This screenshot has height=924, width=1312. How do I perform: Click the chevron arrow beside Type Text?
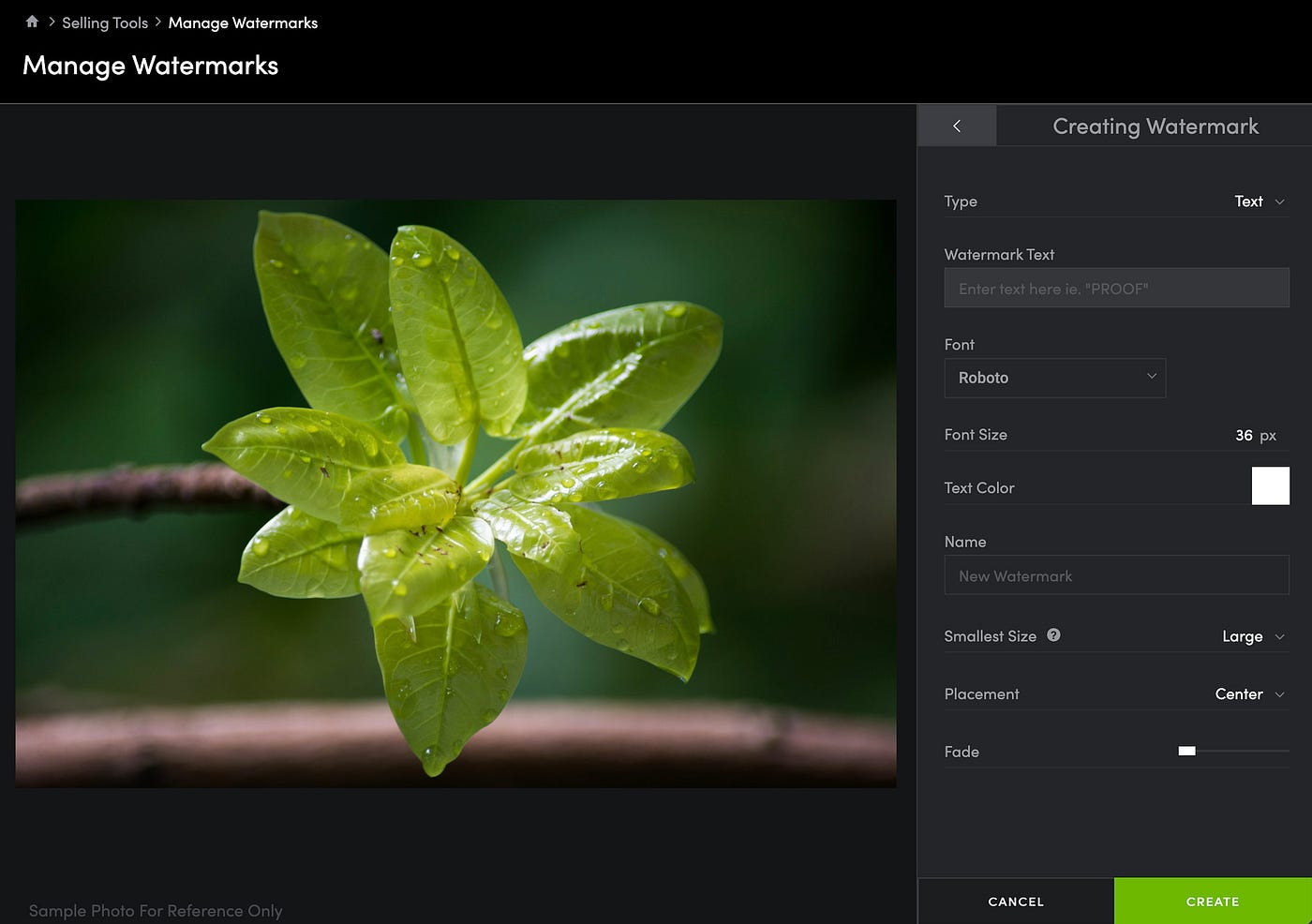(x=1280, y=201)
